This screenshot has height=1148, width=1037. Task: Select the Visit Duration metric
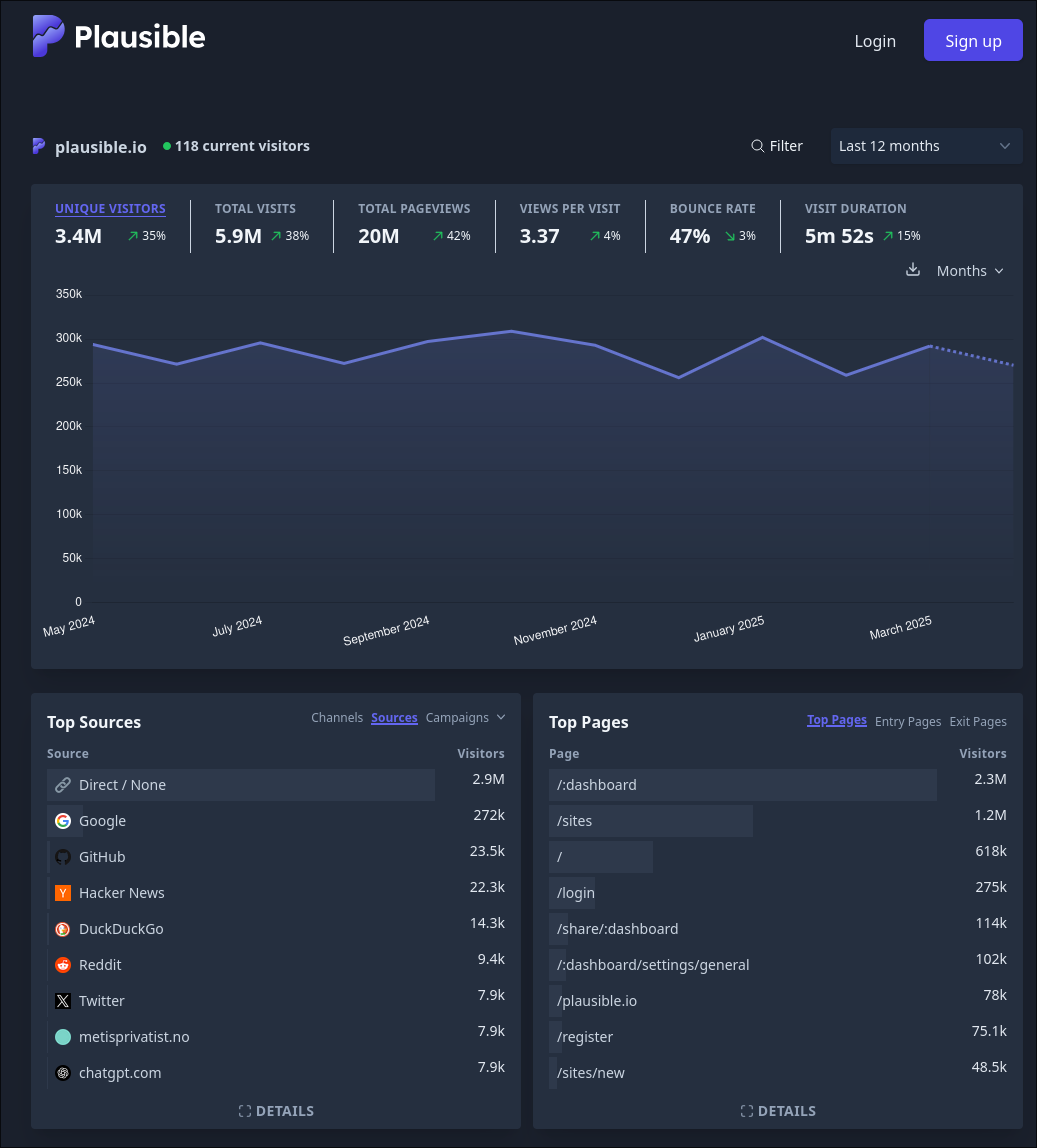[x=863, y=225]
